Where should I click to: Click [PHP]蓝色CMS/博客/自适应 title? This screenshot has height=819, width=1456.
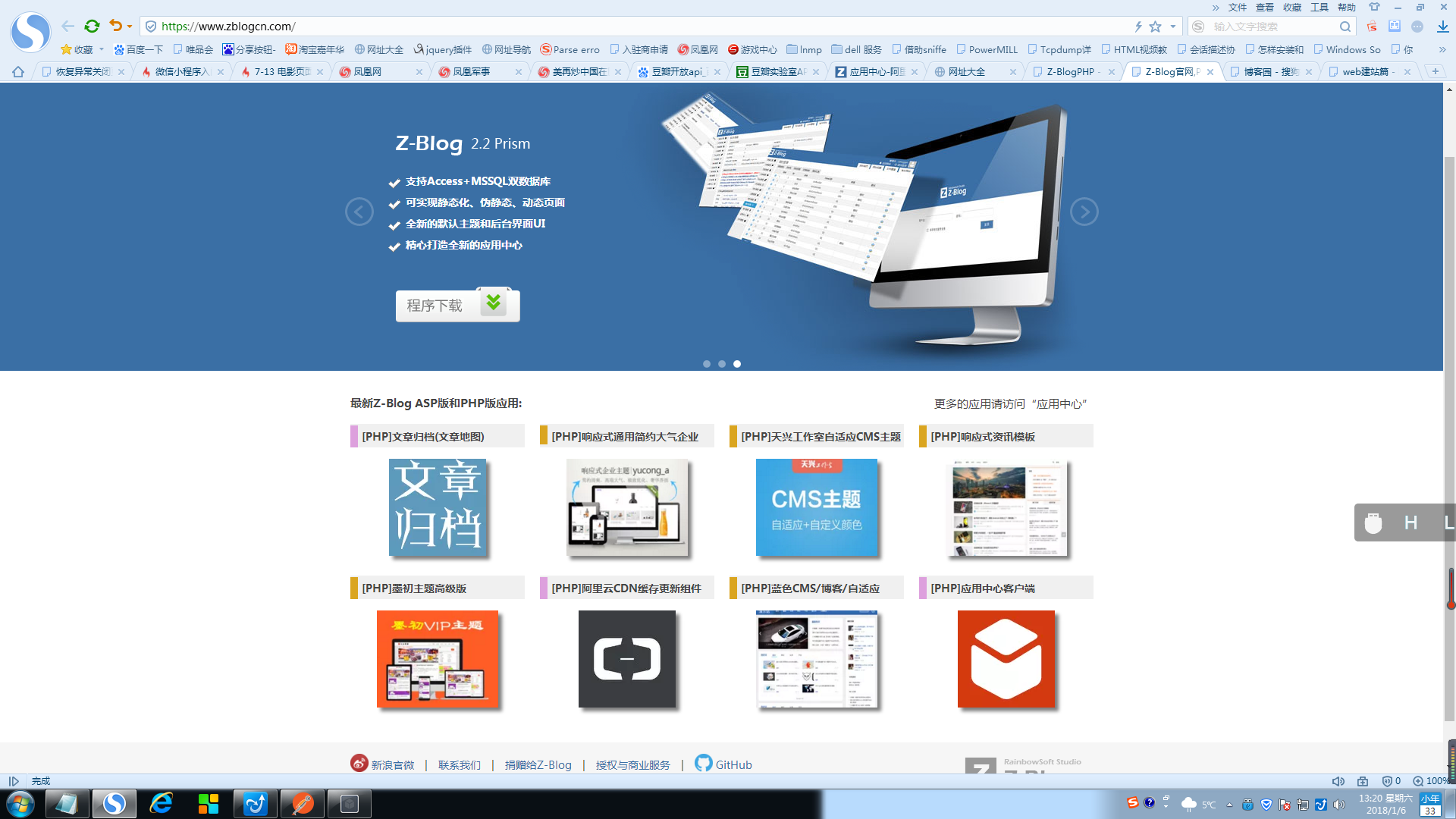point(810,588)
